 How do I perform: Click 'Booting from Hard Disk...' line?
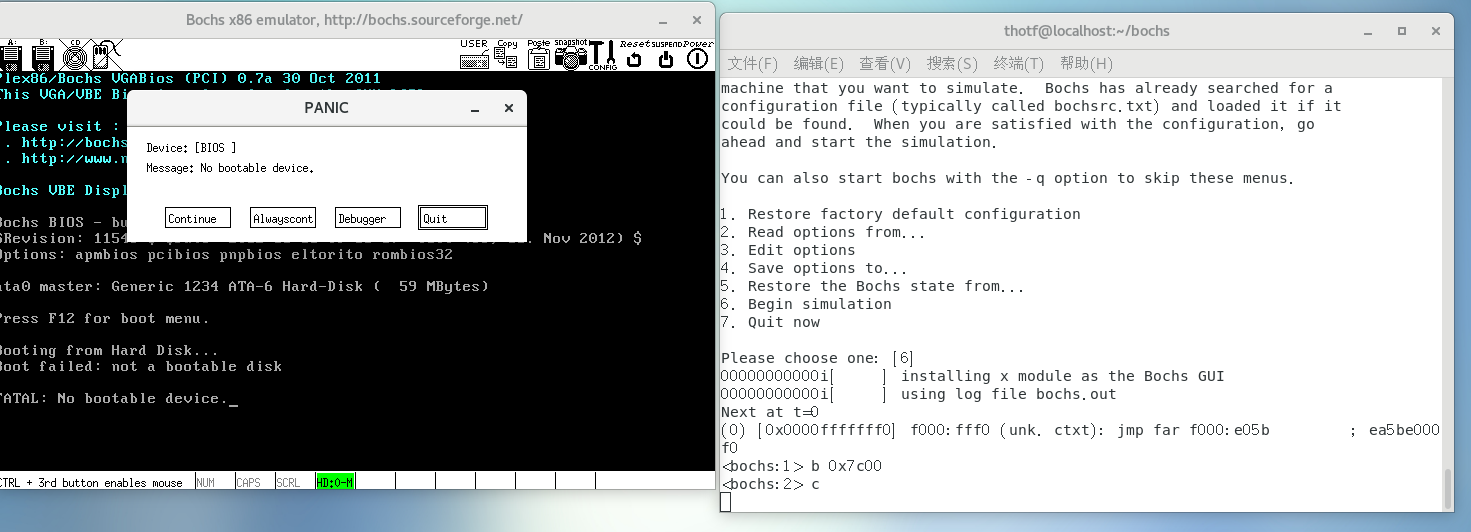click(109, 350)
